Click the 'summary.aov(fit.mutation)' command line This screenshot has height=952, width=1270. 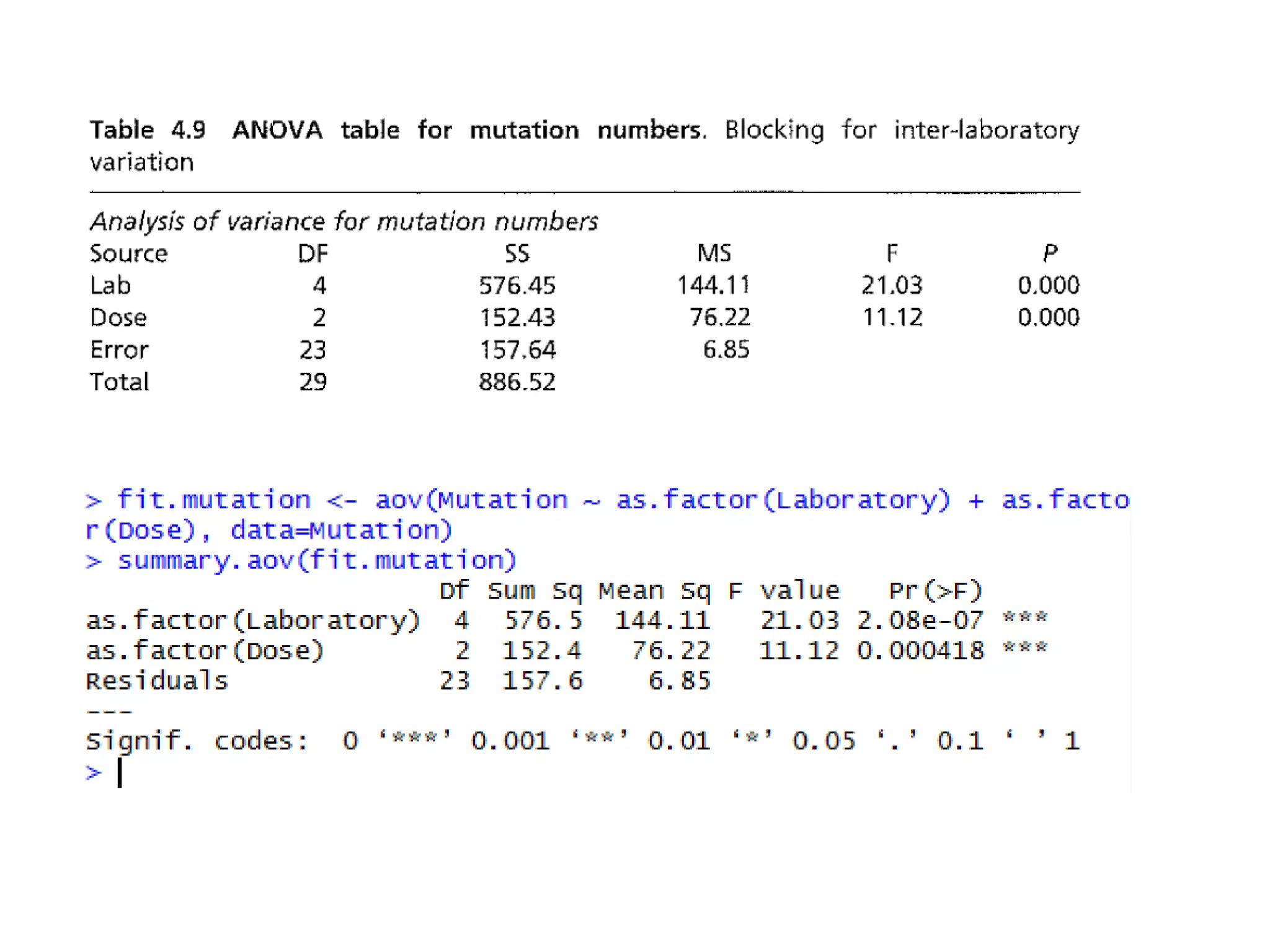317,561
